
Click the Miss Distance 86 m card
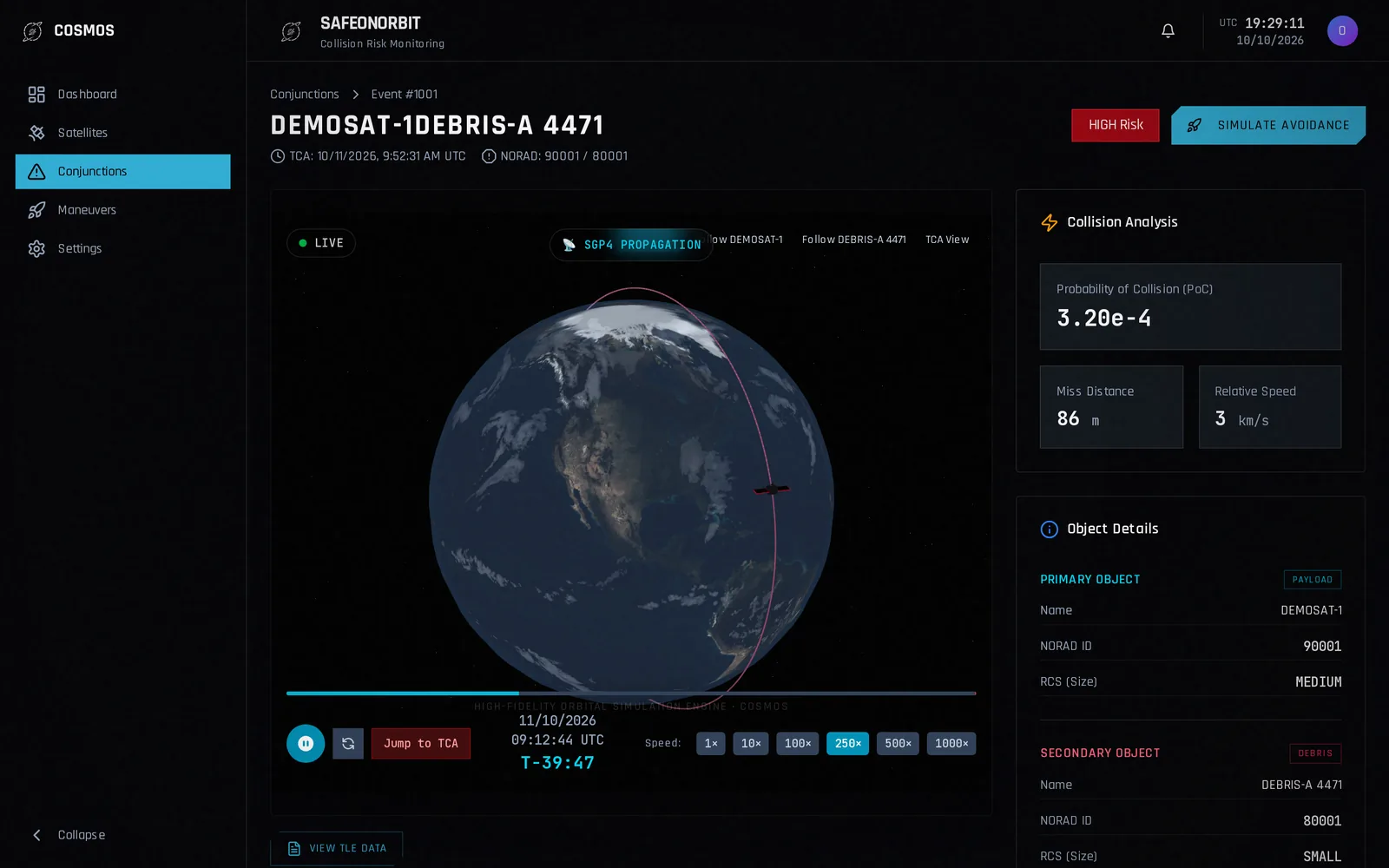pos(1111,407)
